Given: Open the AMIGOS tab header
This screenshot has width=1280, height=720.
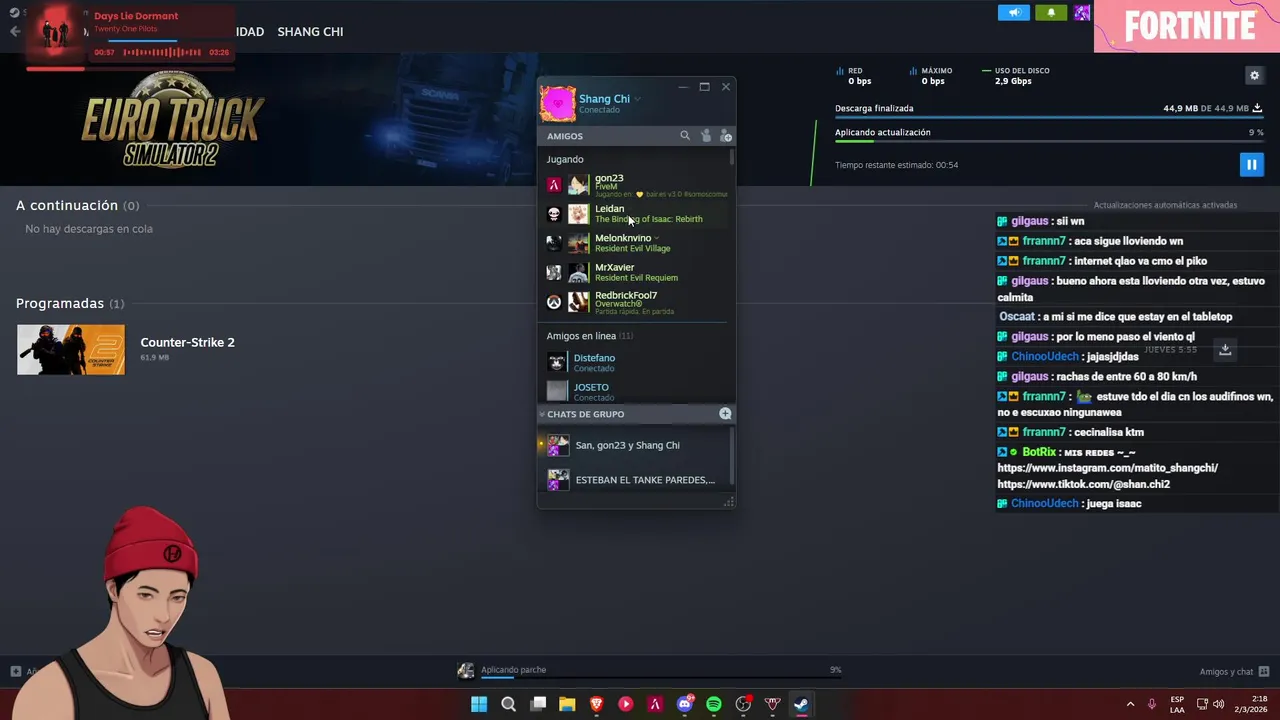Looking at the screenshot, I should tap(565, 136).
